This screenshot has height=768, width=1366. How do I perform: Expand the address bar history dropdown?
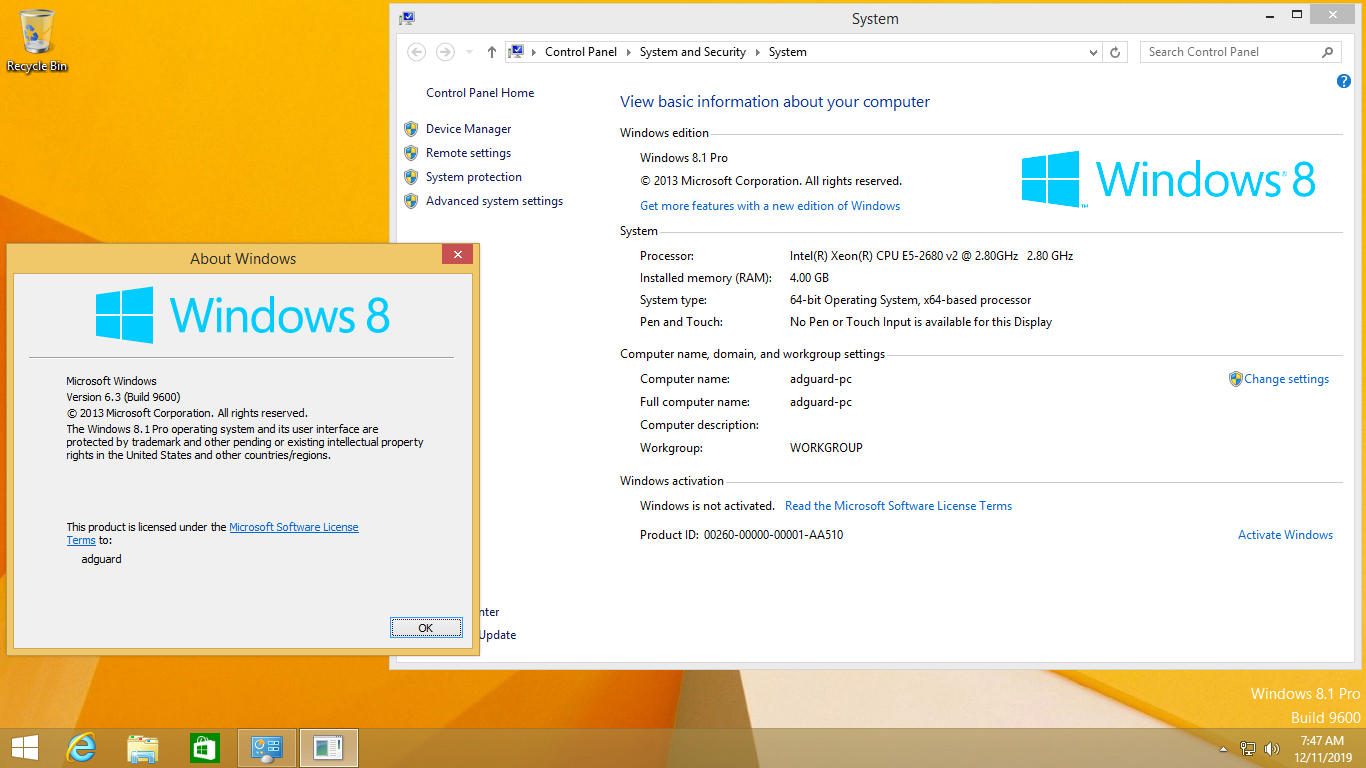click(x=1093, y=52)
